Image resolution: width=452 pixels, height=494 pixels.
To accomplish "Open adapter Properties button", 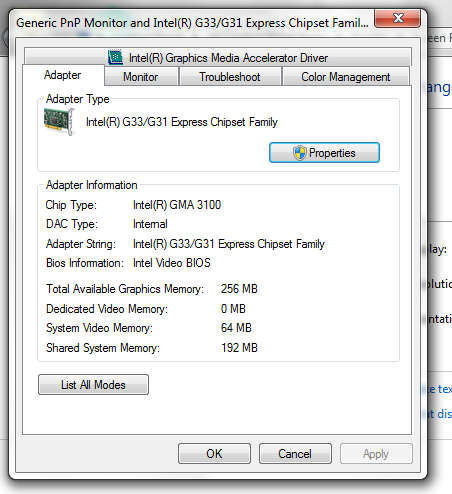I will pos(324,153).
